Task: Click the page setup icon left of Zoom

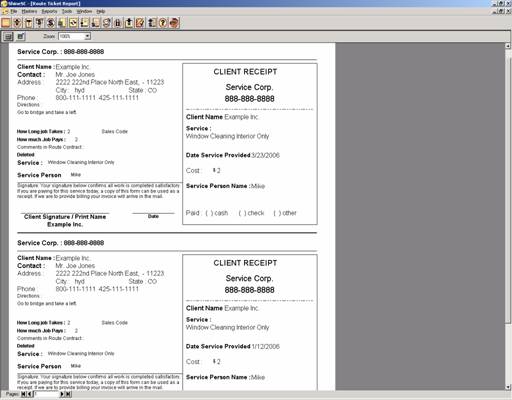Action: [8, 36]
